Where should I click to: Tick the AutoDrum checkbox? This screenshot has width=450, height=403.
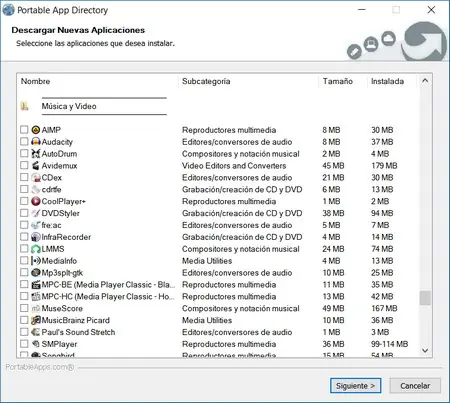(x=24, y=153)
